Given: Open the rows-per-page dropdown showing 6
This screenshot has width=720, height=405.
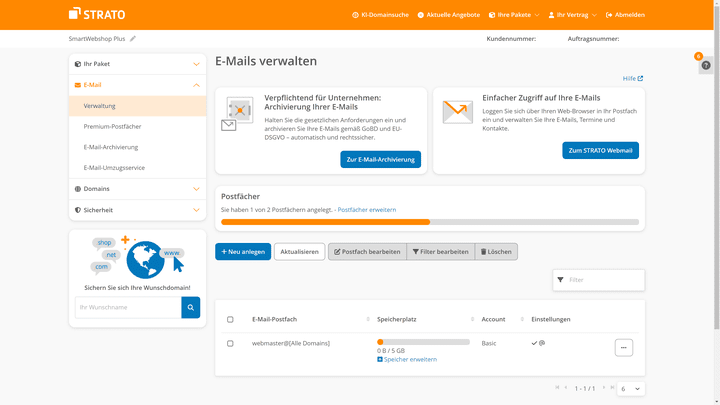Looking at the screenshot, I should pos(630,389).
